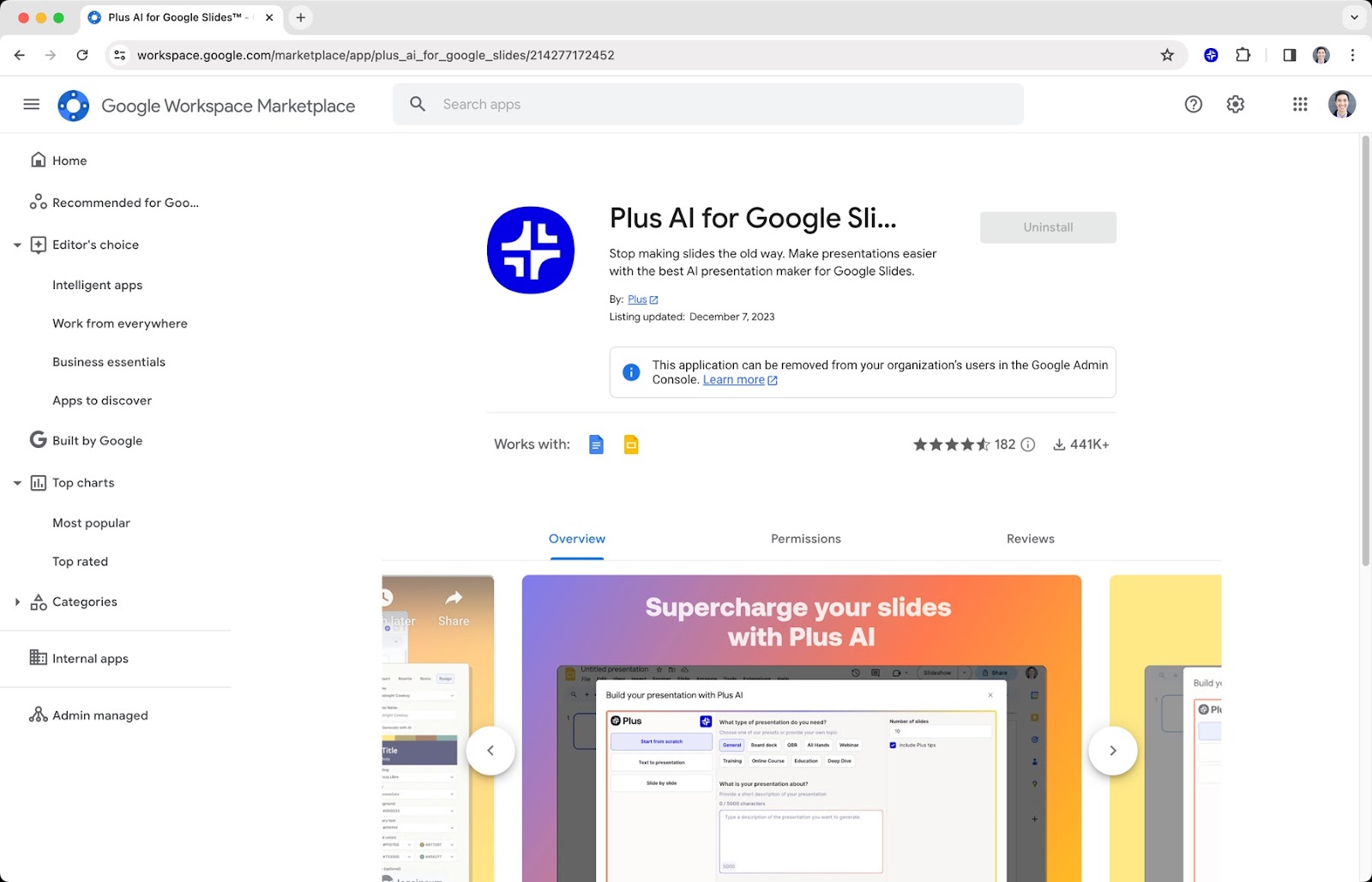Click the Editor's choice label
This screenshot has height=882, width=1372.
(x=95, y=245)
